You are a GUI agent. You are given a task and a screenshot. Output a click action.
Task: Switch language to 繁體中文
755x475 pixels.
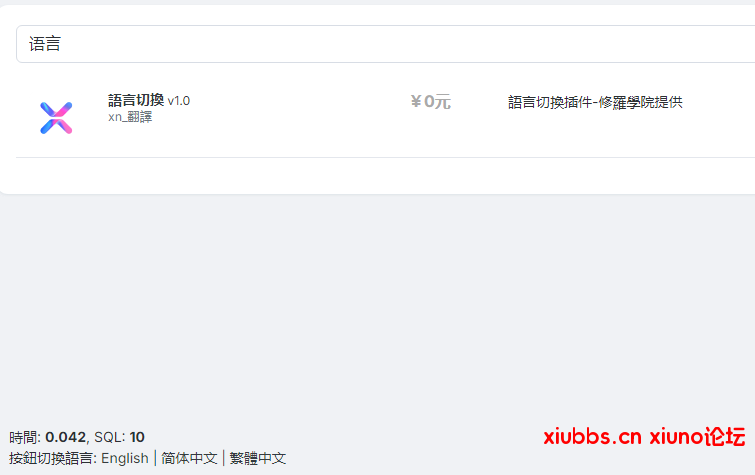coord(258,458)
